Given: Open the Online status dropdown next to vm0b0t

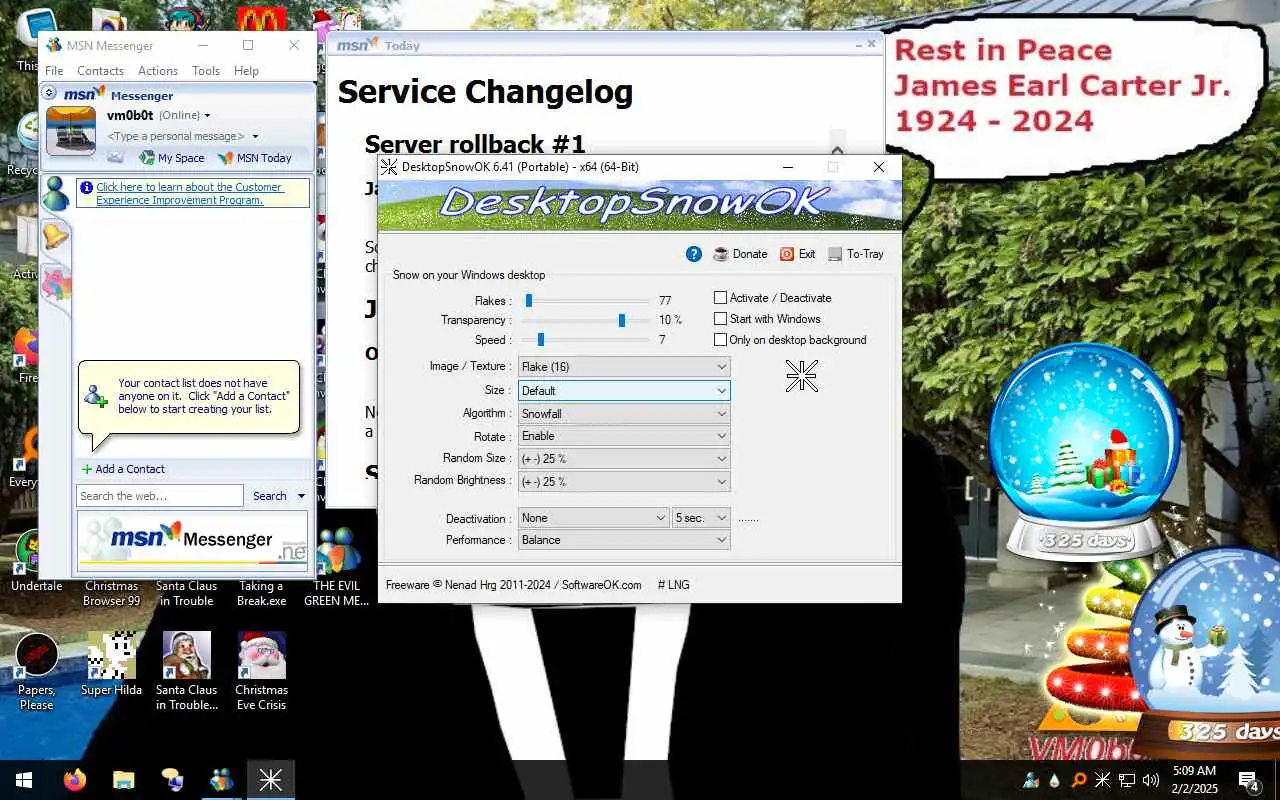Looking at the screenshot, I should (207, 116).
